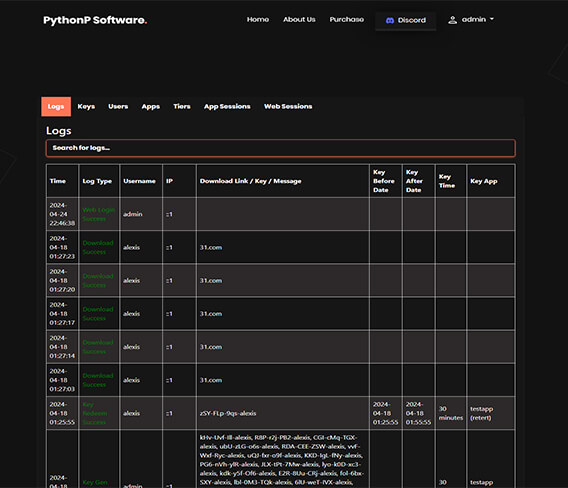Image resolution: width=568 pixels, height=488 pixels.
Task: Click Key Before Date column header
Action: pos(384,181)
